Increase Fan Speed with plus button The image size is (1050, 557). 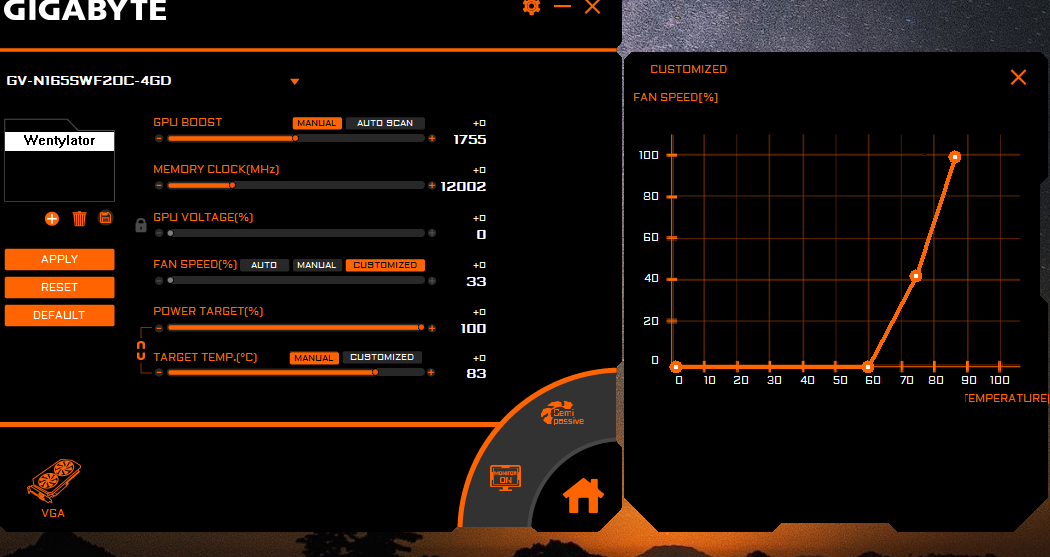[432, 281]
